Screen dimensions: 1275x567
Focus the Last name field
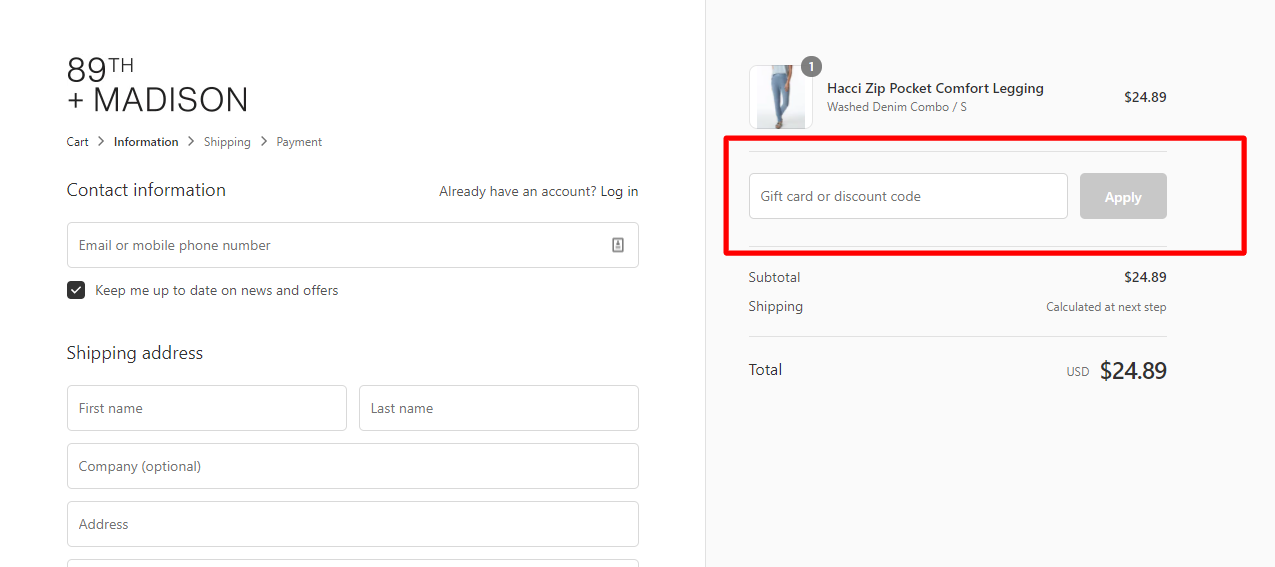point(499,408)
